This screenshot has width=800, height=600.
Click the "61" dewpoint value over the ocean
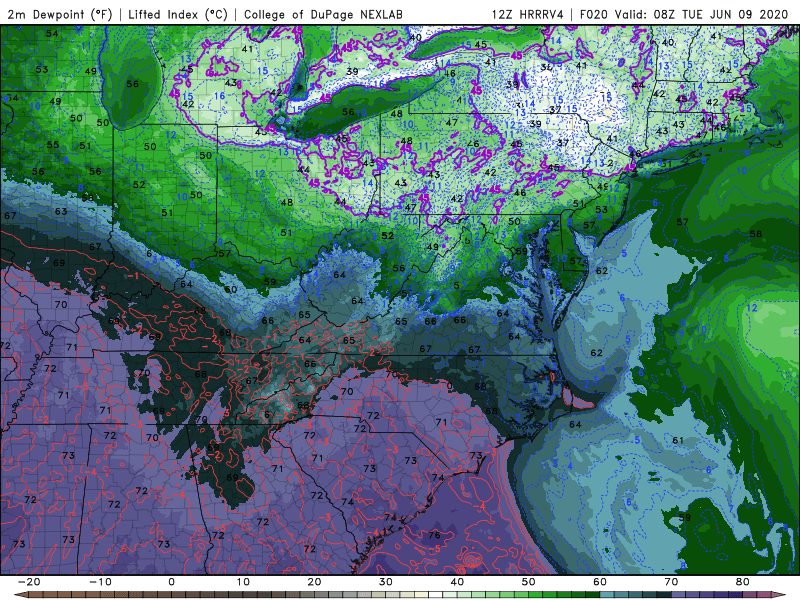pyautogui.click(x=678, y=440)
